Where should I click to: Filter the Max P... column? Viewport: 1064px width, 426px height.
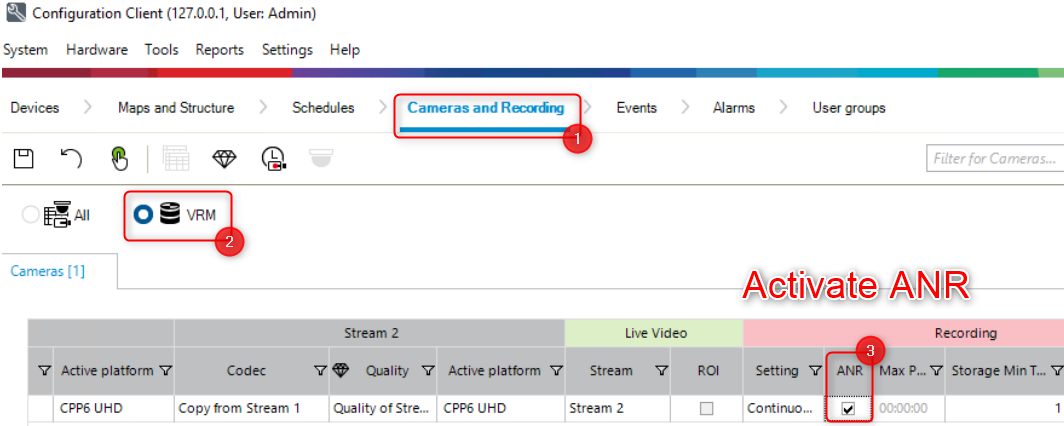coord(936,371)
